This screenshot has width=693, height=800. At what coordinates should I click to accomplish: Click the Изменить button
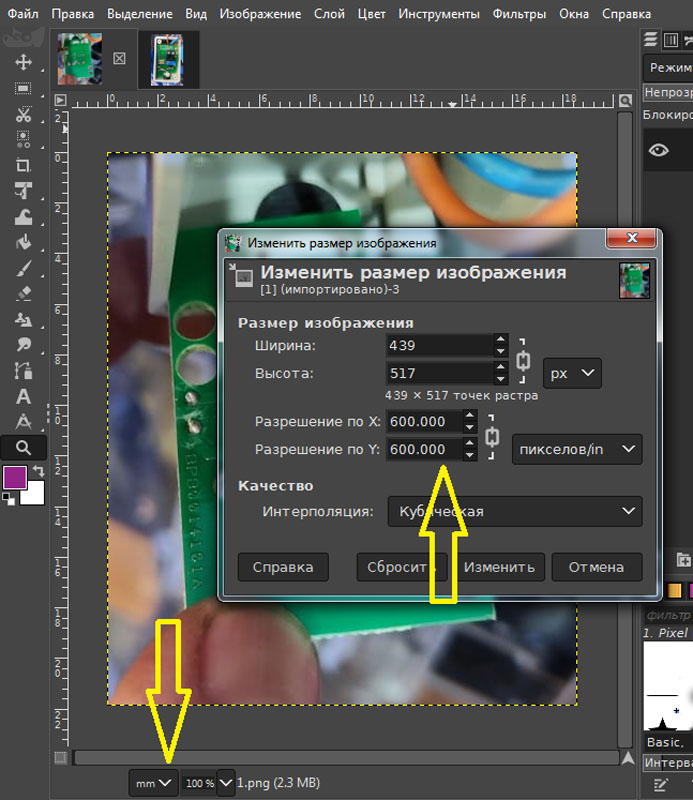click(499, 567)
